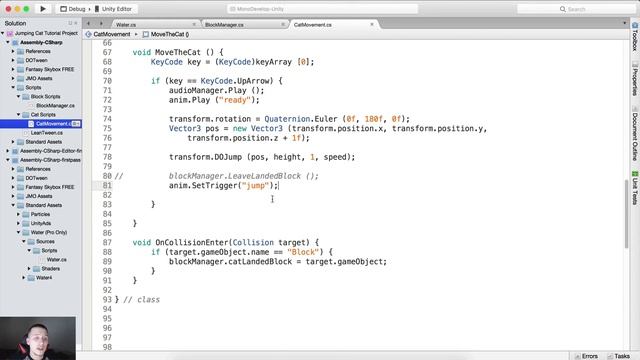Click the magnifier icon in the search box
Screen dimensions: 640x360
point(562,9)
